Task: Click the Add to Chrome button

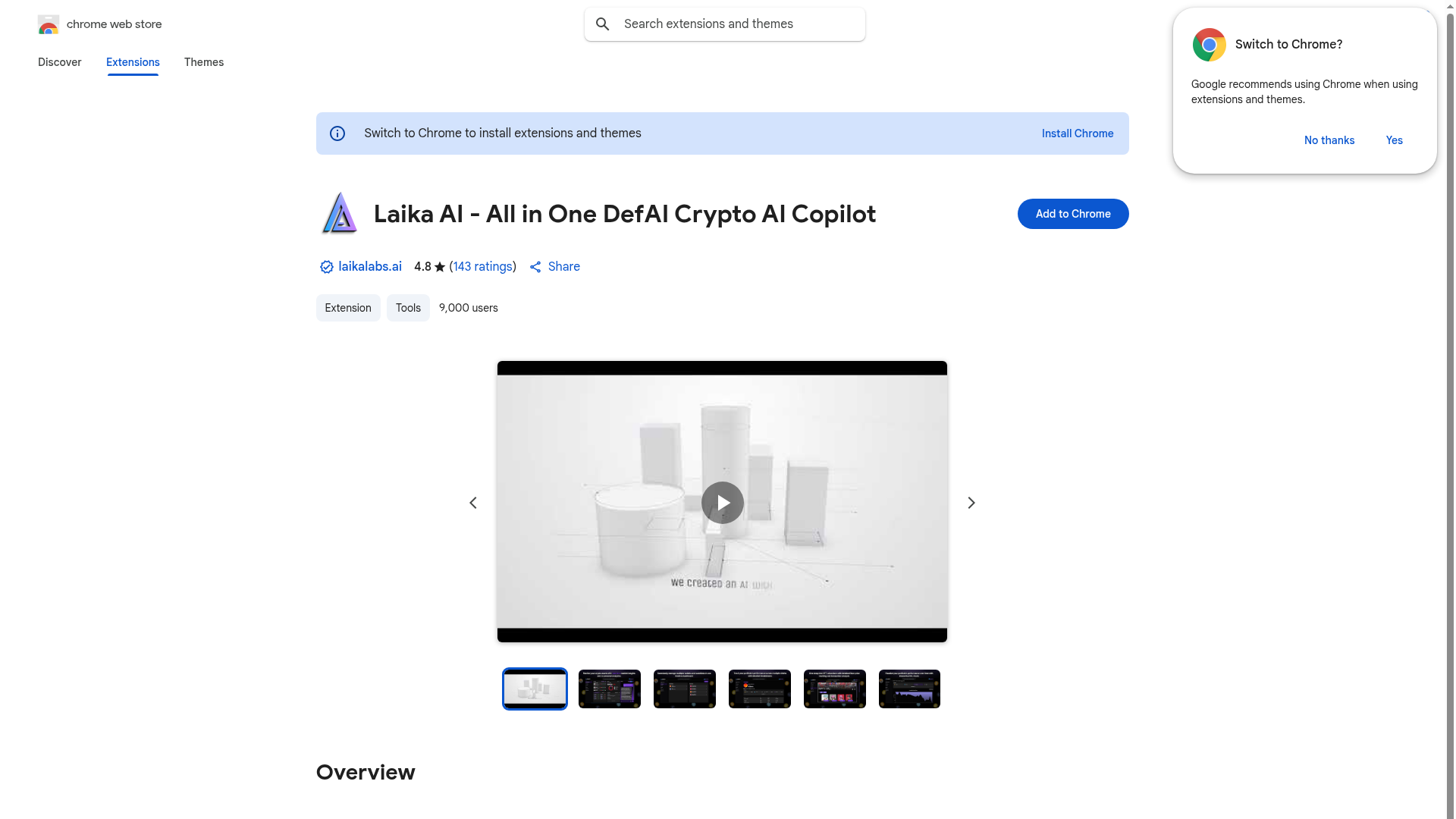Action: (x=1073, y=214)
